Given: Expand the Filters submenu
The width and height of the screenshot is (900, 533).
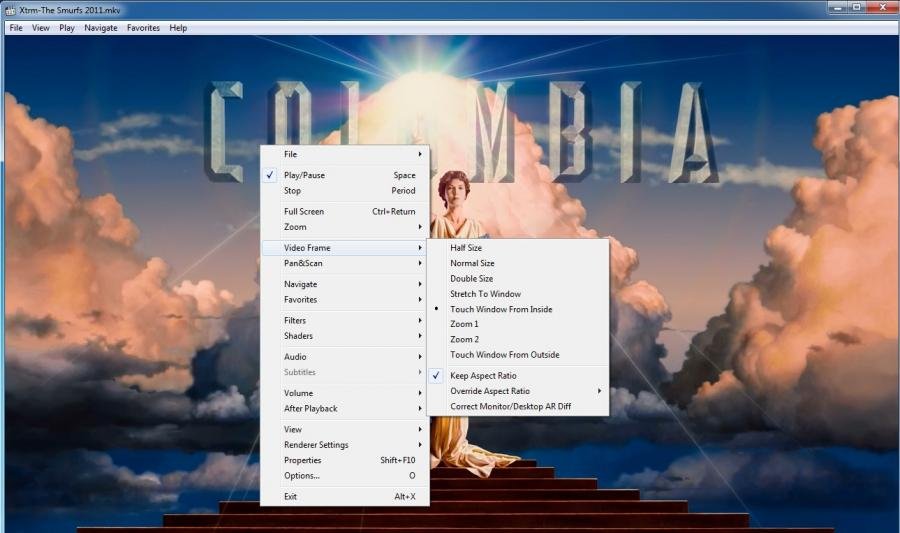Looking at the screenshot, I should tap(344, 320).
